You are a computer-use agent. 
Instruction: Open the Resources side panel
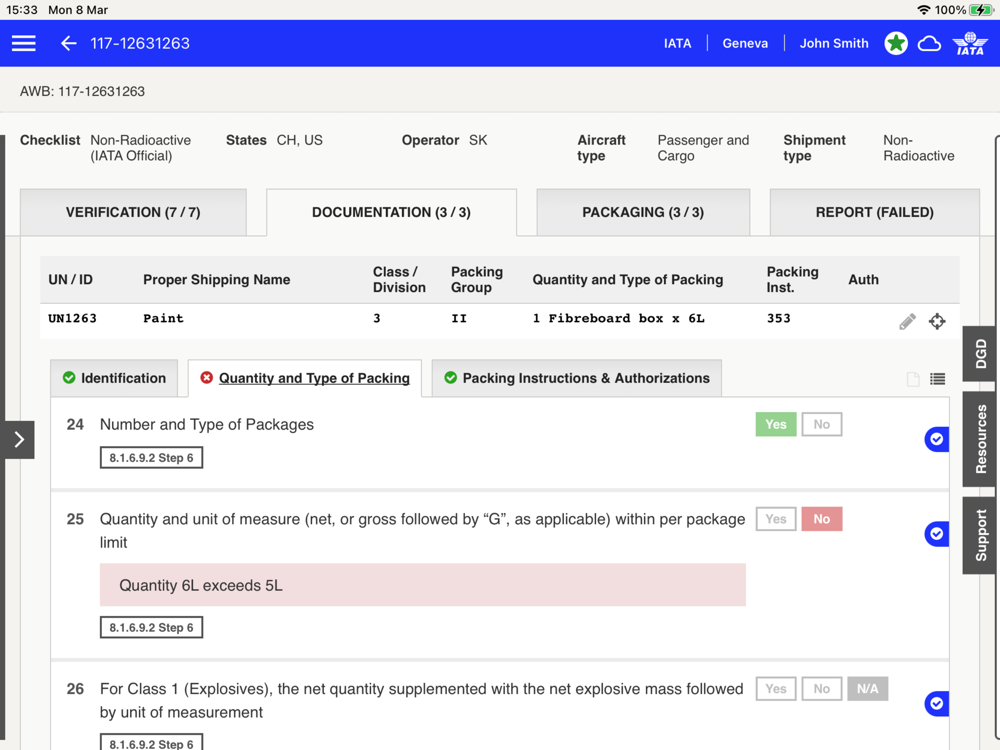(980, 439)
